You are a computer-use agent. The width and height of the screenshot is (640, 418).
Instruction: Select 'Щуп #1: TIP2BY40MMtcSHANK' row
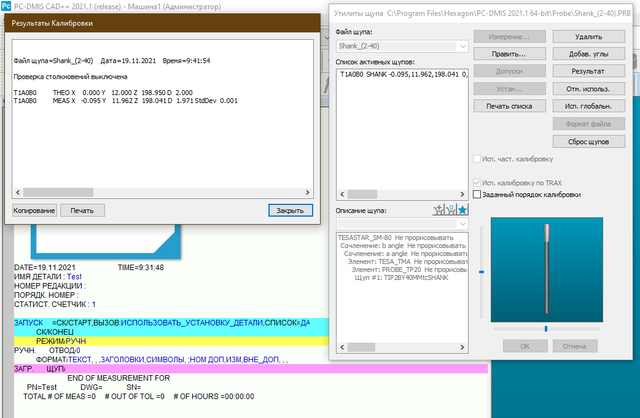[x=402, y=278]
